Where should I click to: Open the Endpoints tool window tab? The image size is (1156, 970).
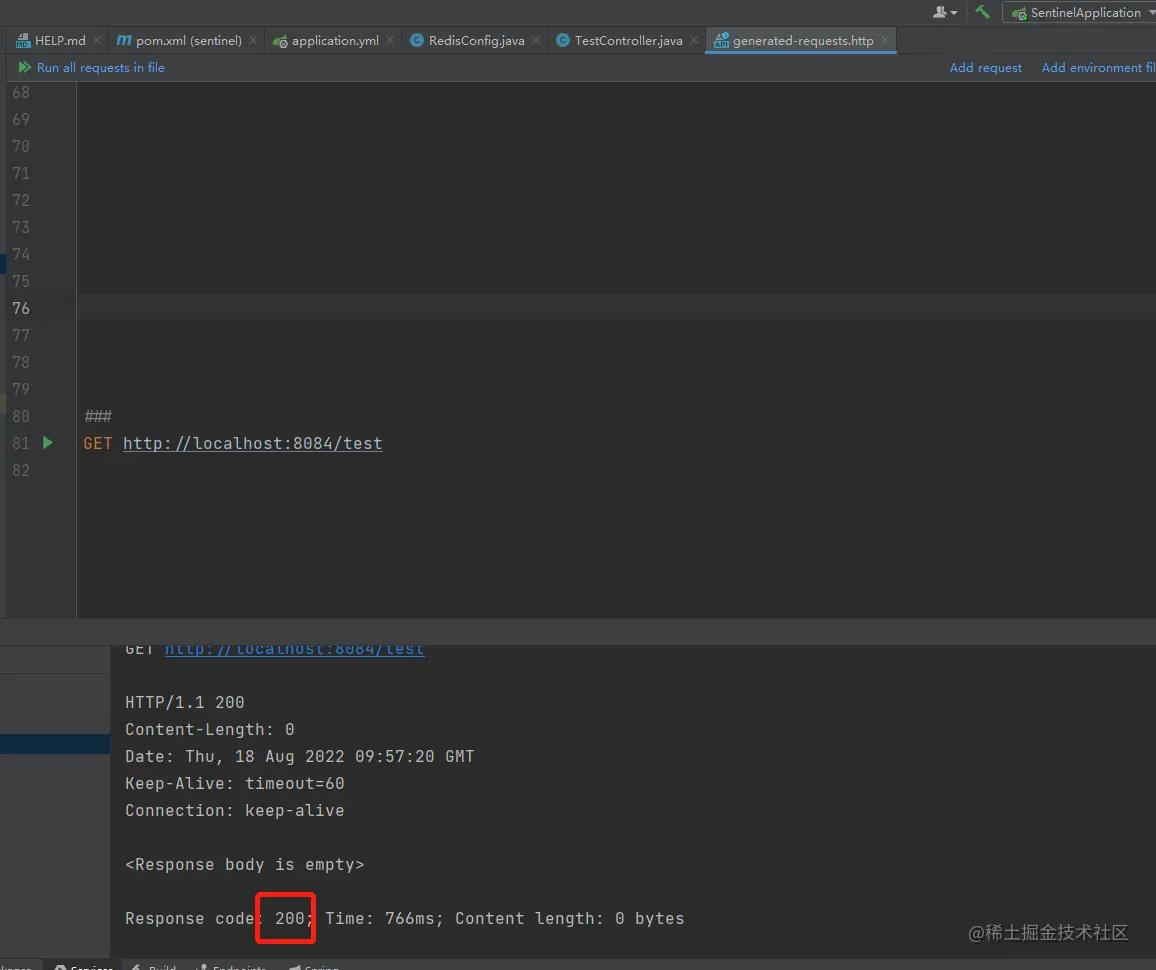231,966
